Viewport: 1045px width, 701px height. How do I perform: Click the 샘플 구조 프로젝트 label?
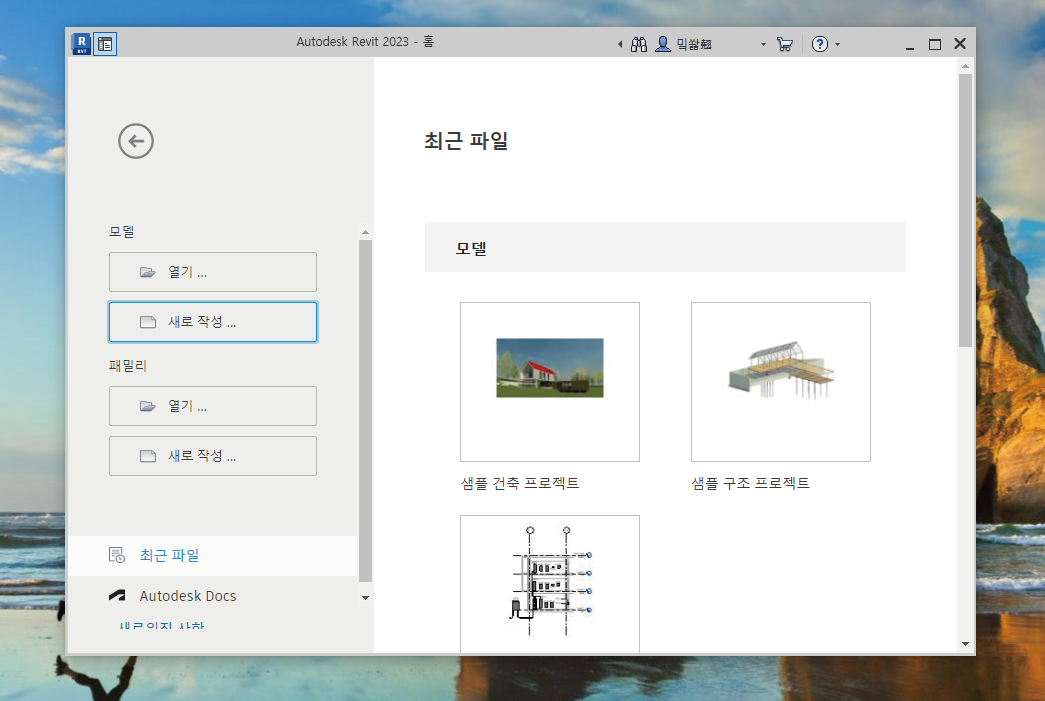tap(750, 483)
